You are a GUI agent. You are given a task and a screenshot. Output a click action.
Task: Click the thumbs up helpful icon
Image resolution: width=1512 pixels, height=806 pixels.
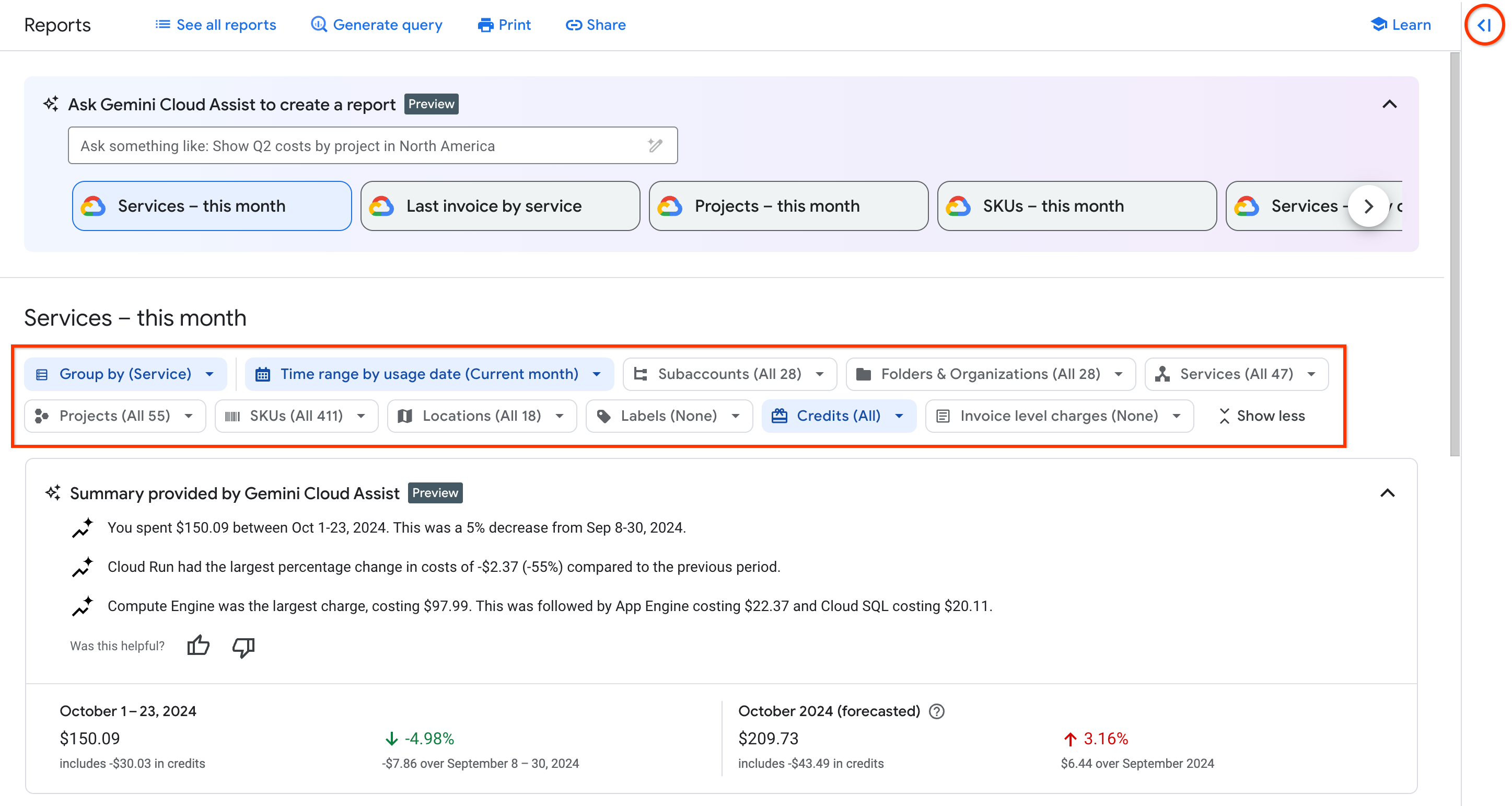(x=198, y=645)
